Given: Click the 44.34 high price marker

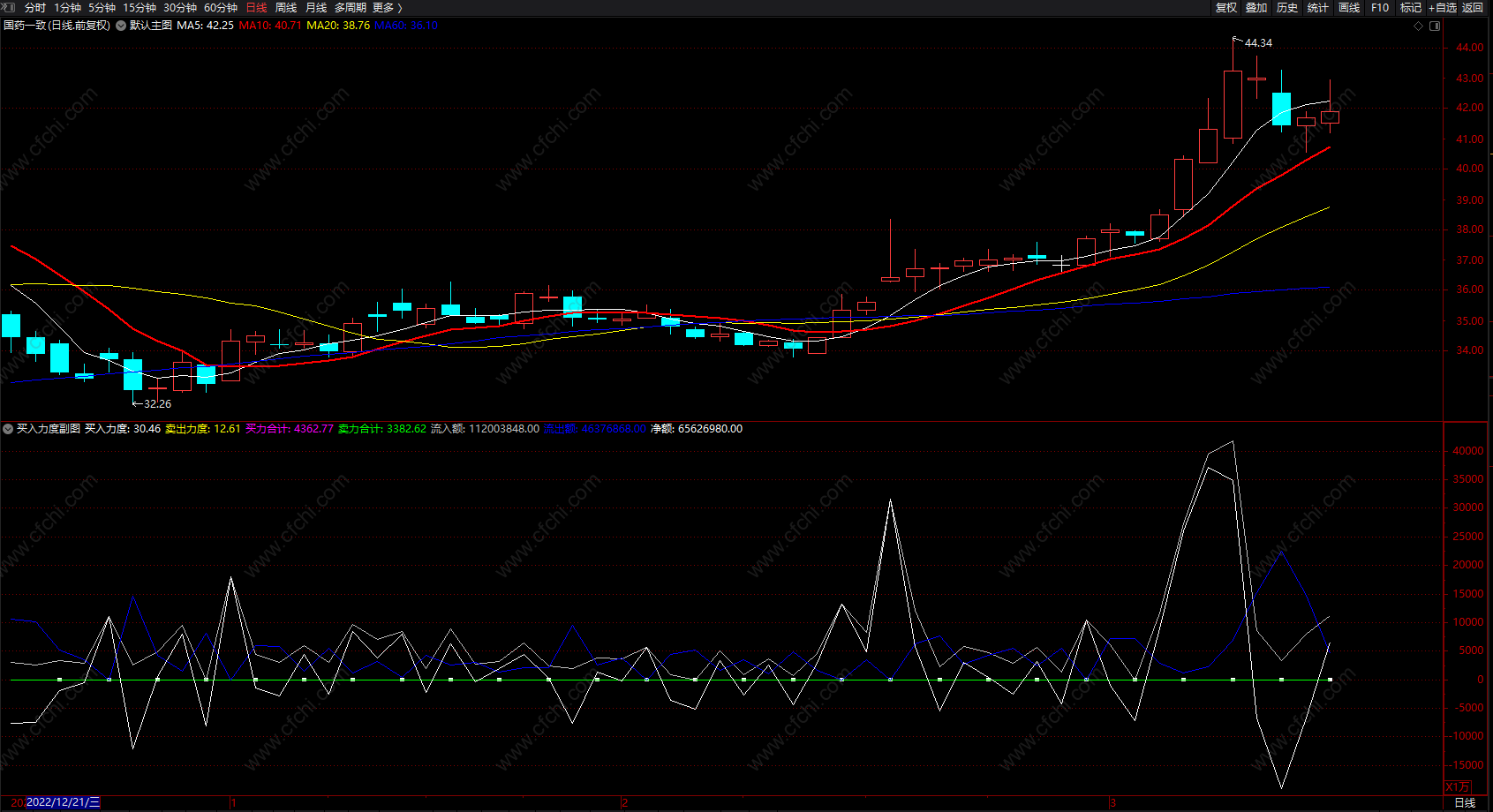Looking at the screenshot, I should click(x=1258, y=43).
